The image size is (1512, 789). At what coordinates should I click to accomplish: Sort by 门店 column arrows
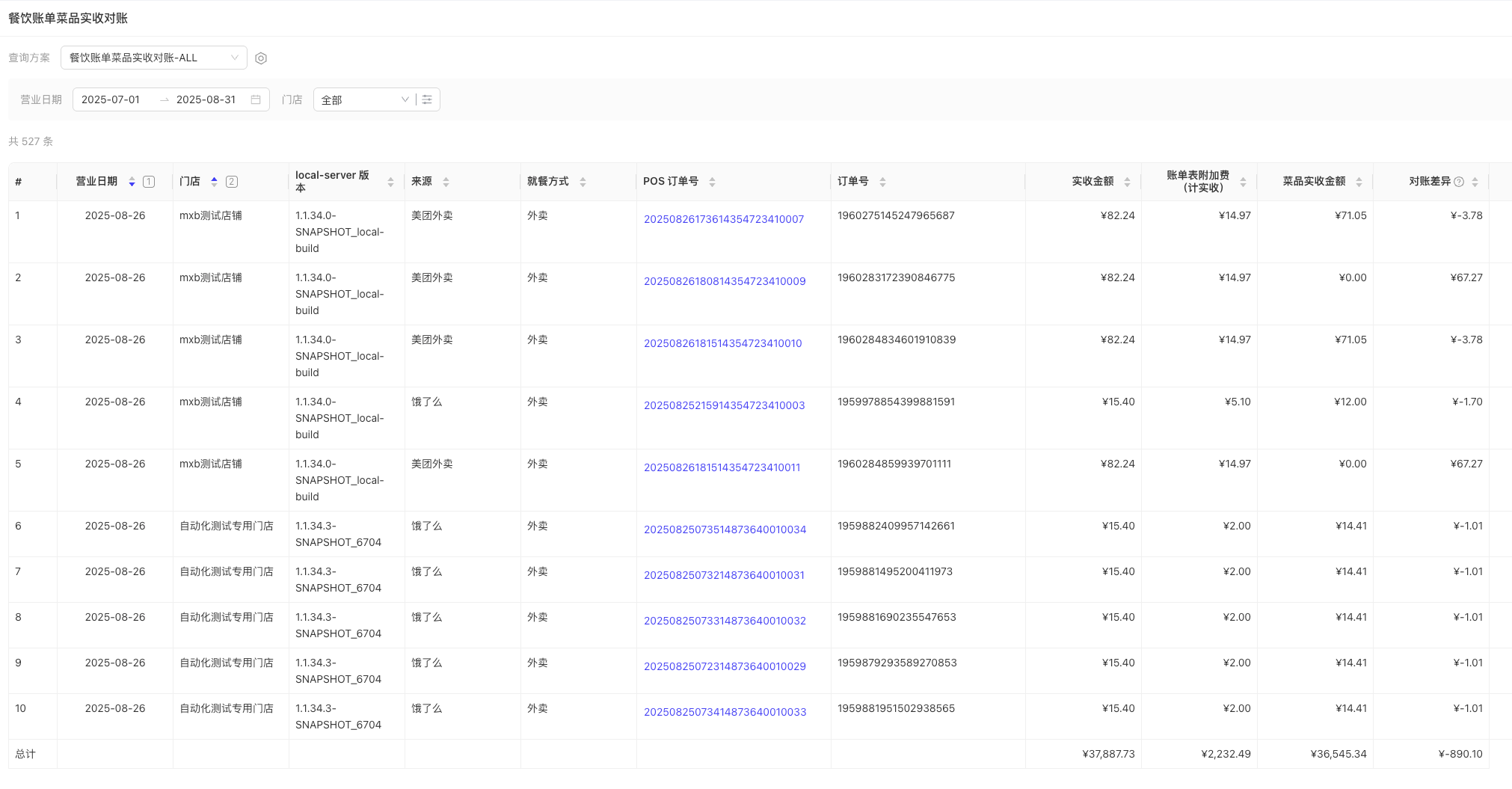pyautogui.click(x=214, y=182)
